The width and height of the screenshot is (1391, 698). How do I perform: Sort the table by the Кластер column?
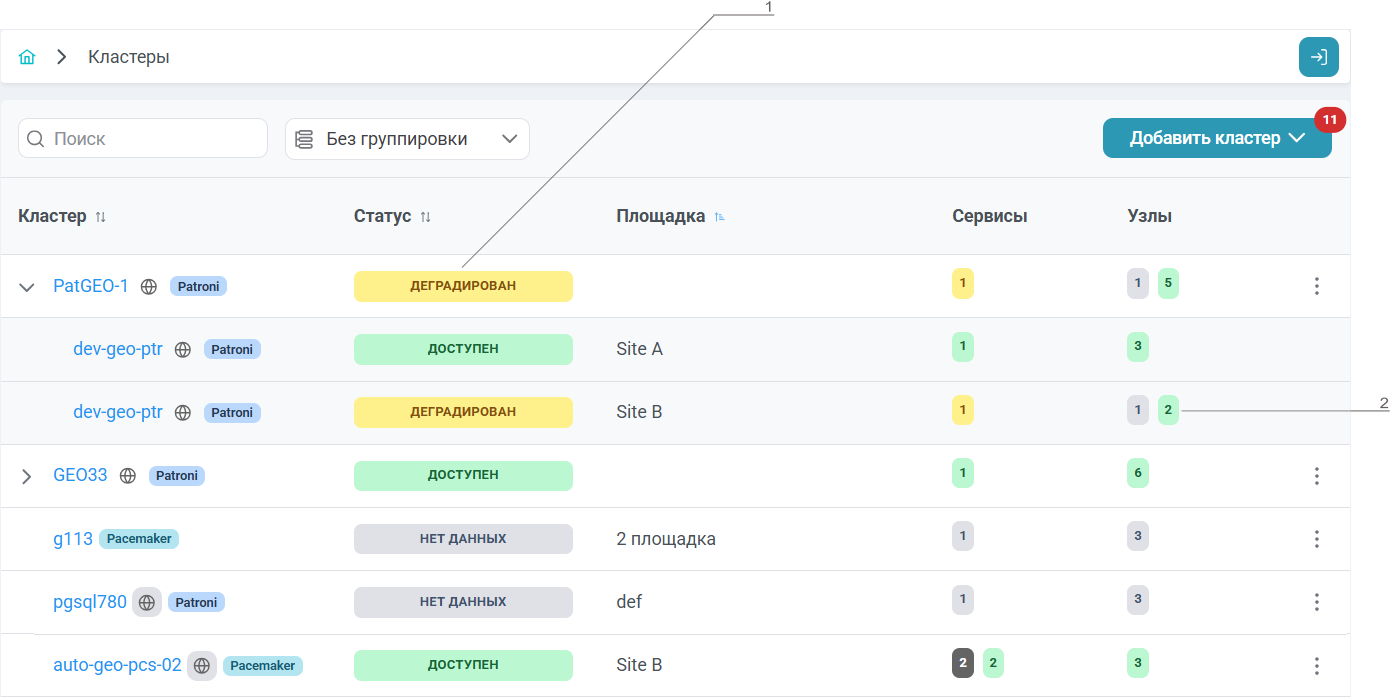(100, 217)
